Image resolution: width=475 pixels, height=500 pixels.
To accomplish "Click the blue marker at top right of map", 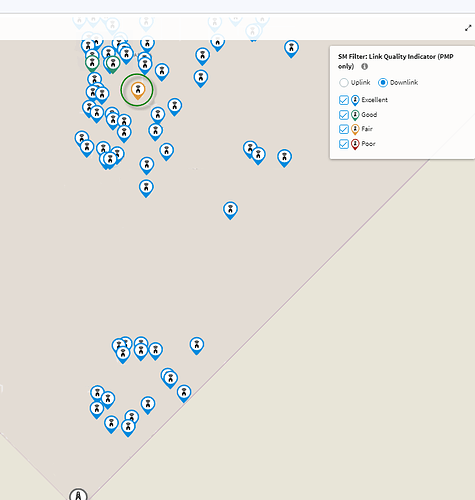I will 291,49.
